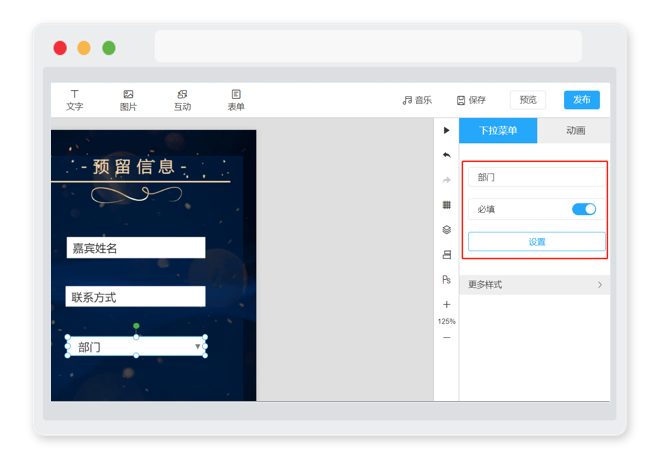This screenshot has width=660, height=461.
Task: Open the layers stack icon
Action: click(447, 229)
